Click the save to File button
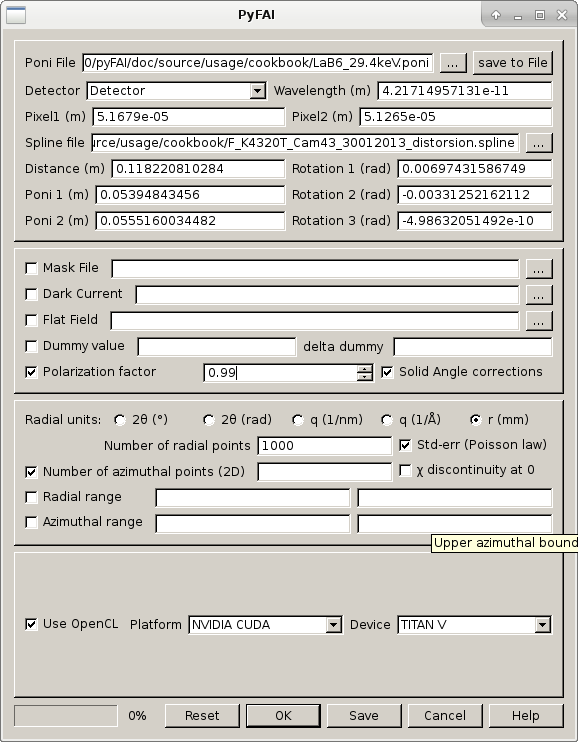Viewport: 578px width, 742px height. tap(513, 63)
